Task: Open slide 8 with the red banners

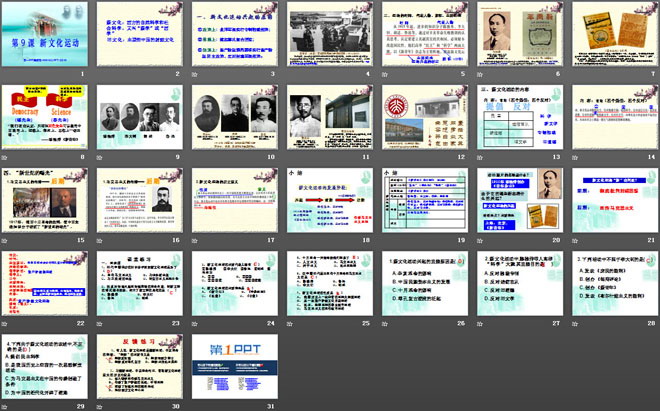Action: [x=47, y=118]
